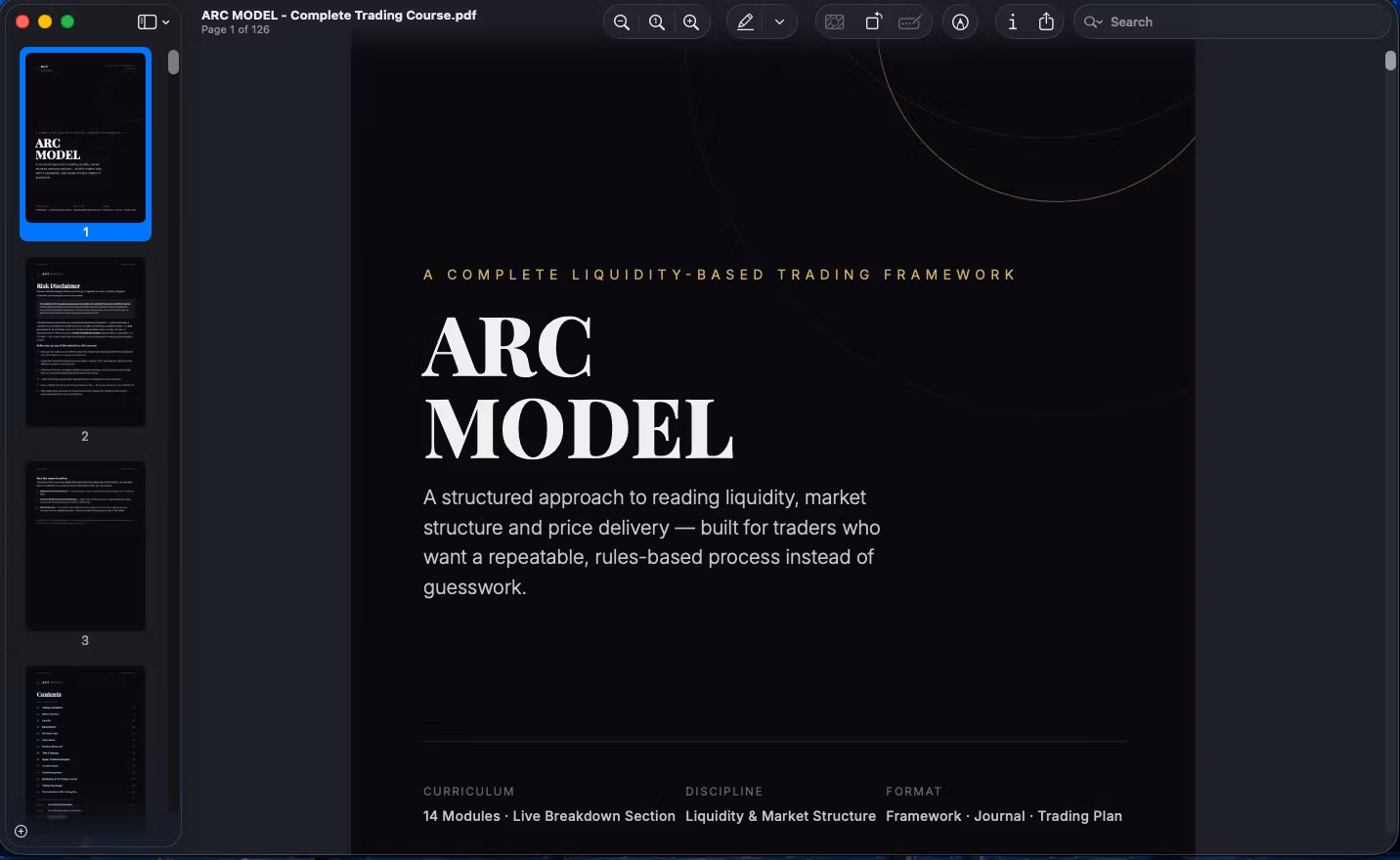Click the 'Page 1 of 126' label
This screenshot has height=860, width=1400.
click(236, 30)
